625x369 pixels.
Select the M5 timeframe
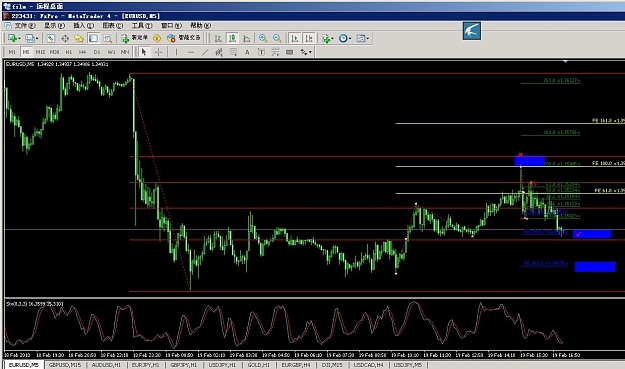26,52
